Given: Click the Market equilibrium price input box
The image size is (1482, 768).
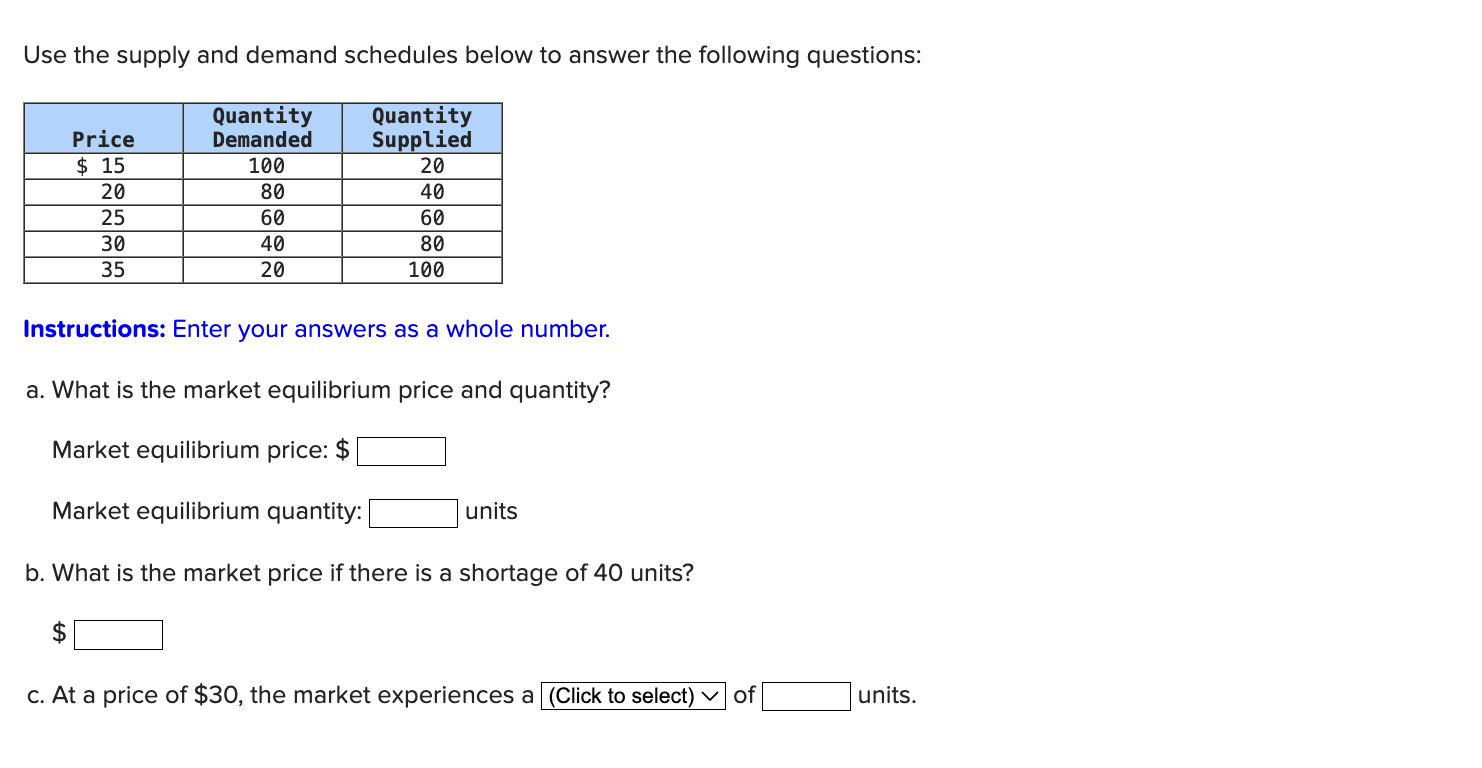Looking at the screenshot, I should [400, 450].
